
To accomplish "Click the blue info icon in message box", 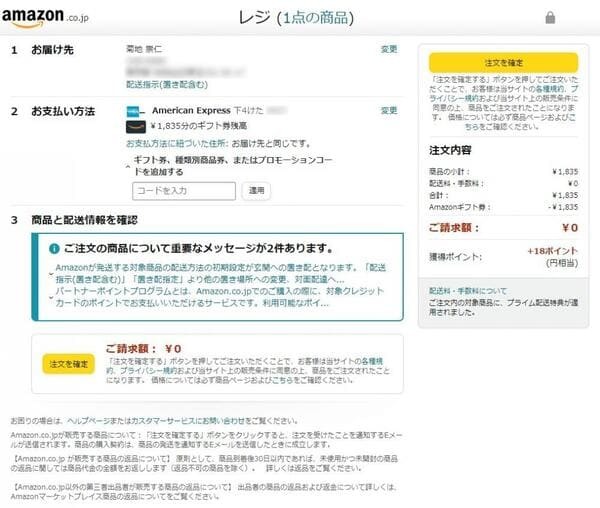I will [x=54, y=249].
